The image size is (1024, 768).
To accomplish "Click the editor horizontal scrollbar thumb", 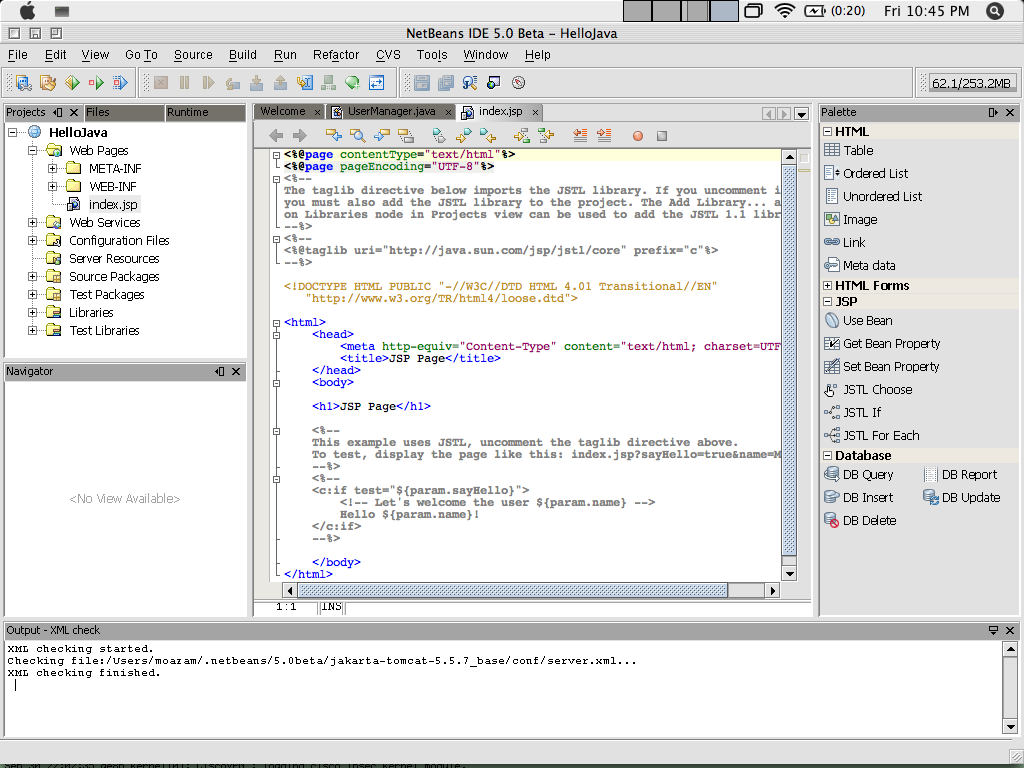I will pyautogui.click(x=513, y=590).
